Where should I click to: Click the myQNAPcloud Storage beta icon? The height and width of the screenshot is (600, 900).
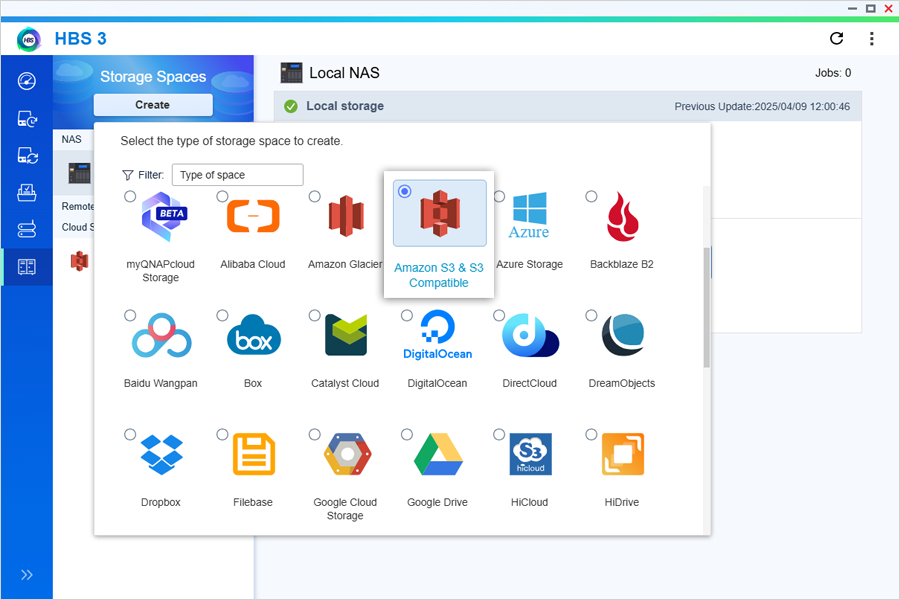pos(165,217)
